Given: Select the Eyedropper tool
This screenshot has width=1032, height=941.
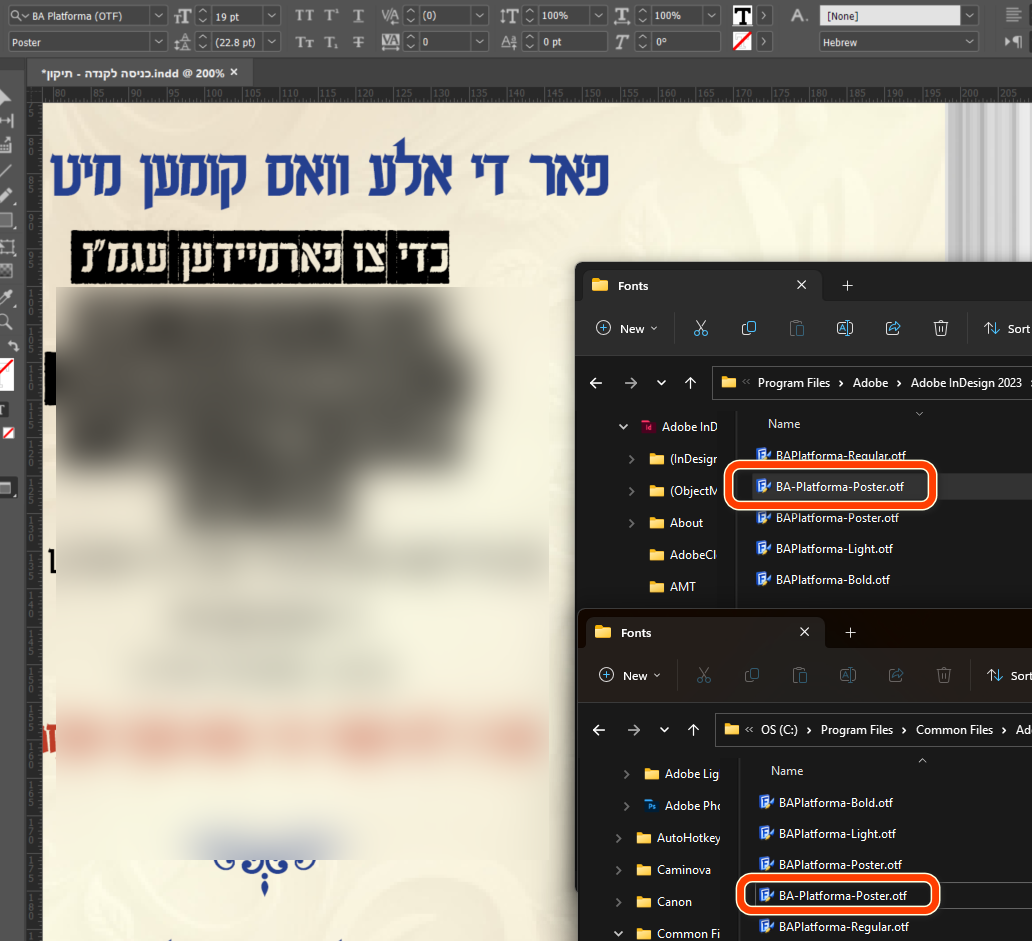Looking at the screenshot, I should (x=7, y=297).
